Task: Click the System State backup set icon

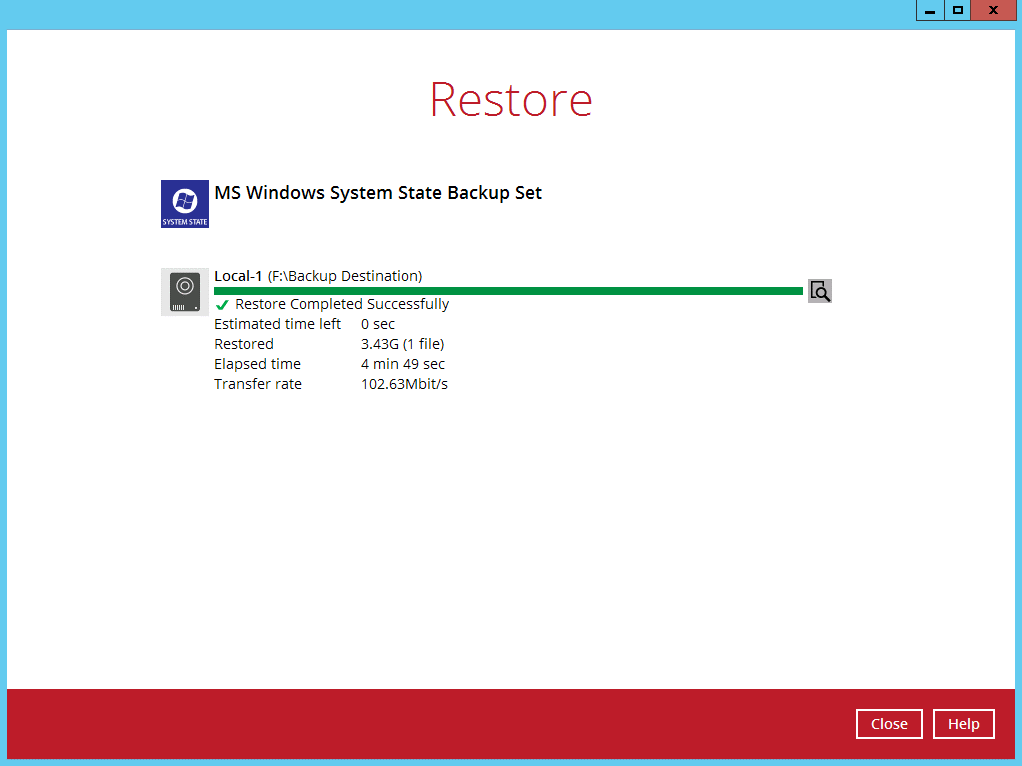Action: point(185,204)
